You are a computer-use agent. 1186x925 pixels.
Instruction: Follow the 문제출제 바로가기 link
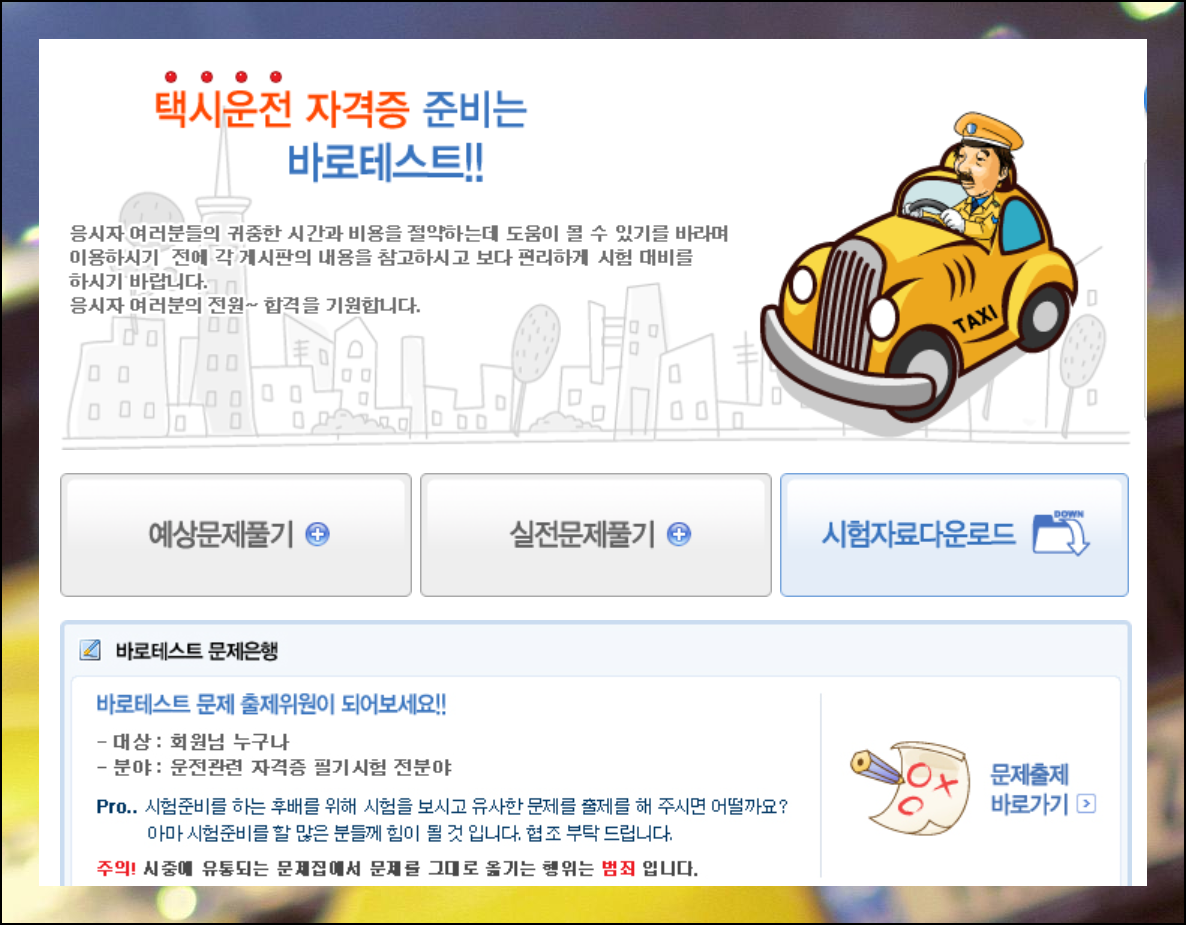(1042, 789)
